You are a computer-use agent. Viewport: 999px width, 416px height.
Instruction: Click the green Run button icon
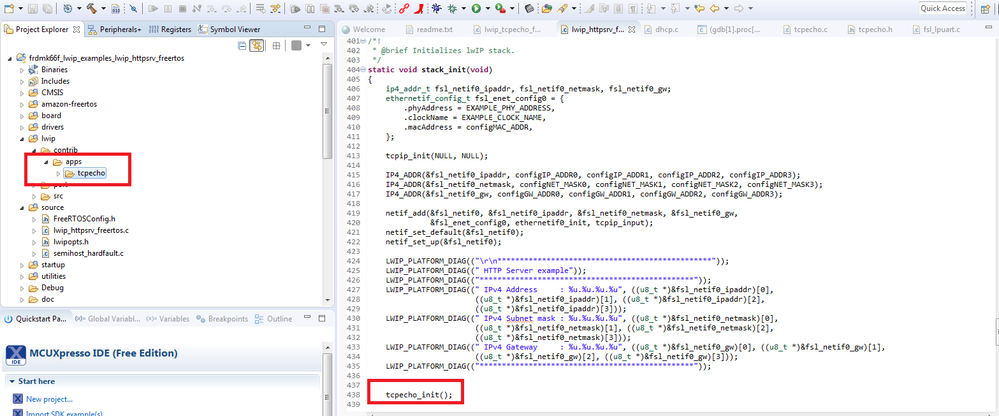click(x=476, y=8)
